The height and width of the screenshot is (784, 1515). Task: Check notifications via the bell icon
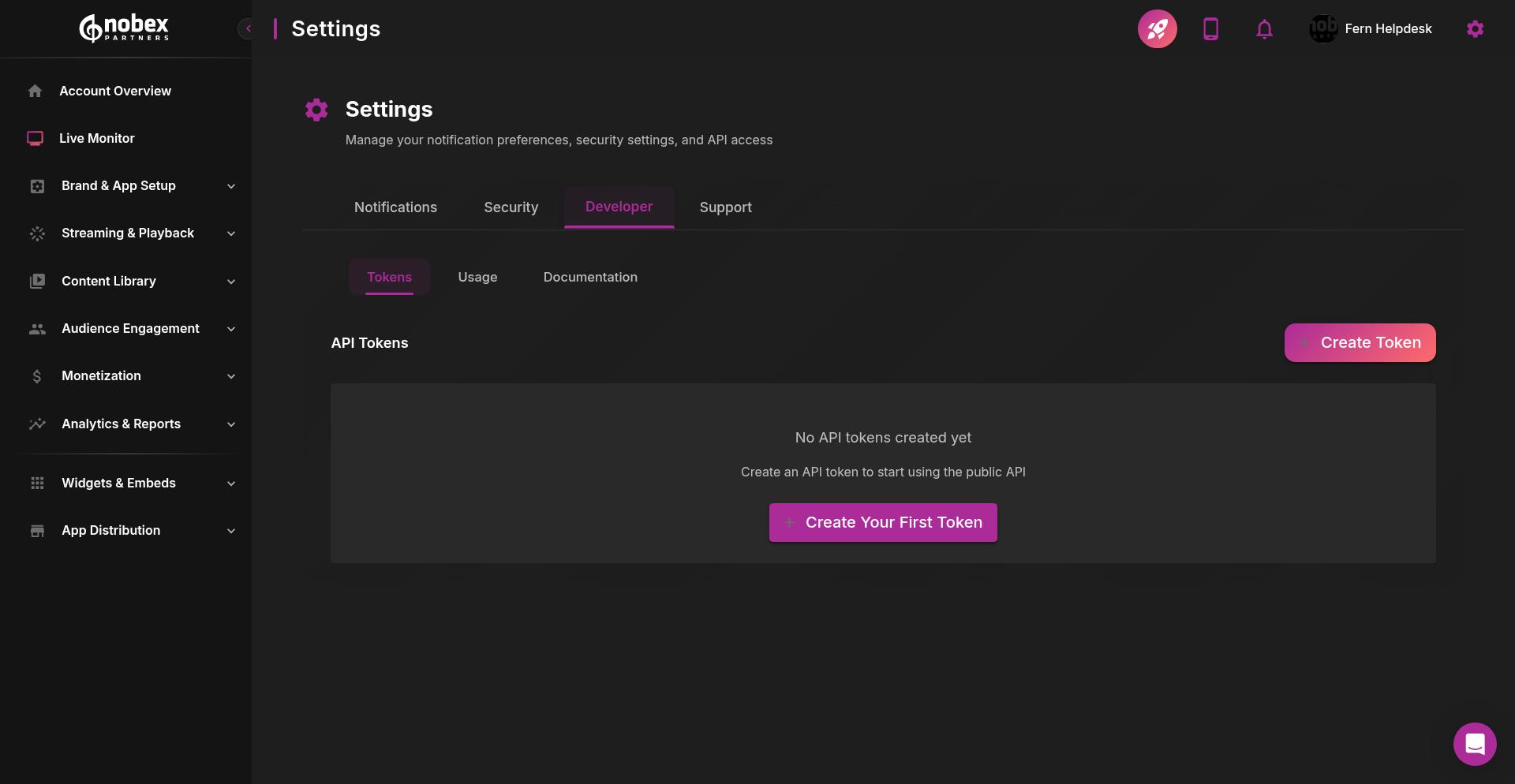coord(1265,28)
